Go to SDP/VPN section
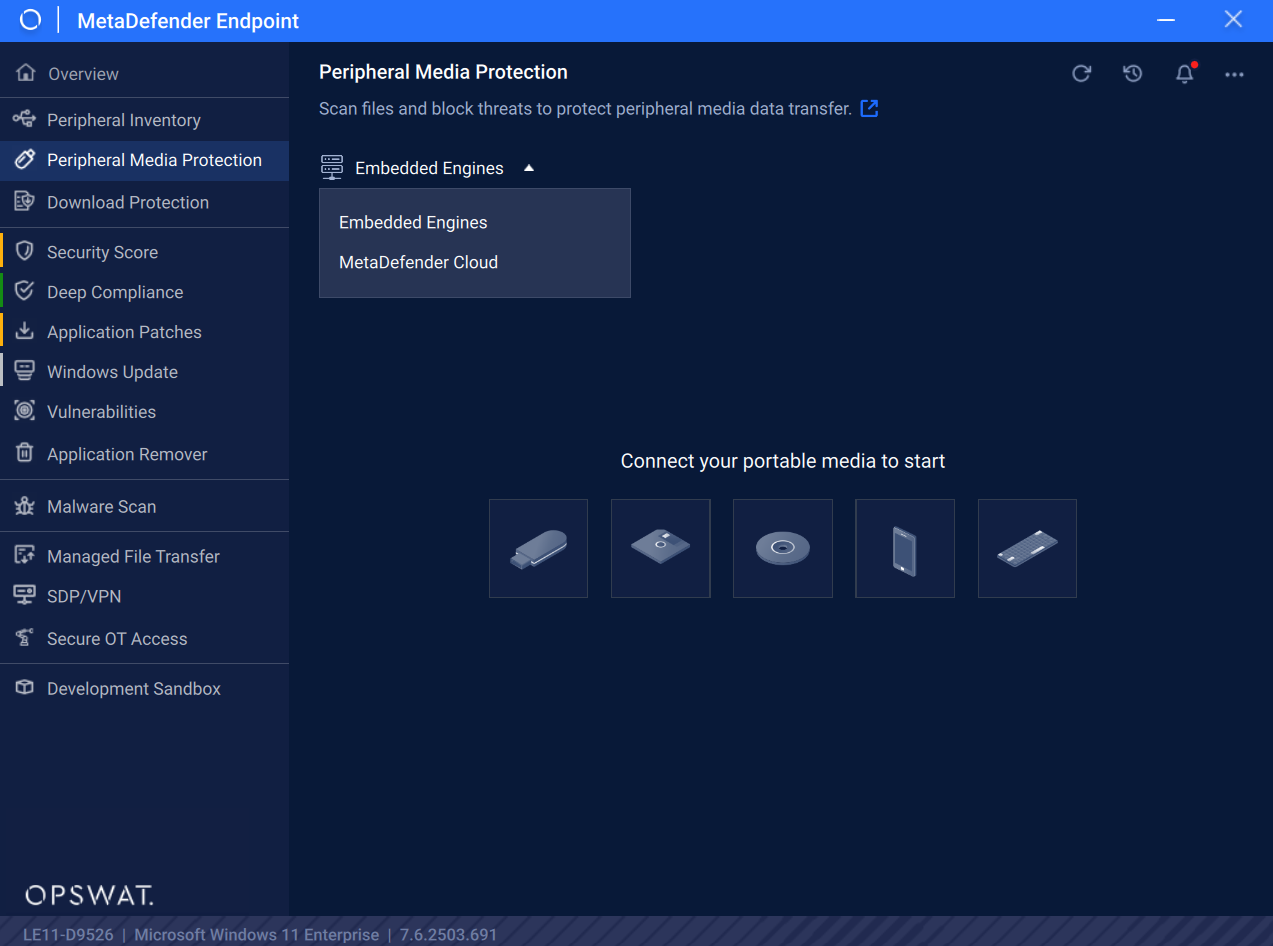 point(144,596)
